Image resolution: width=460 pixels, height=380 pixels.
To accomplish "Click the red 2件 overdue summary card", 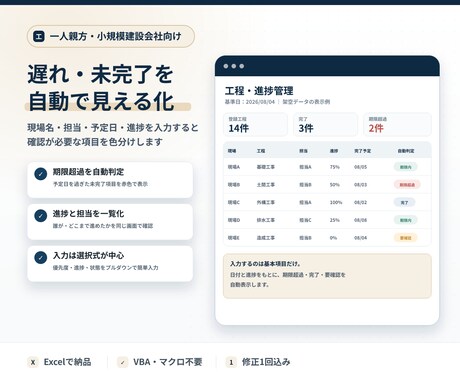I will (x=397, y=125).
